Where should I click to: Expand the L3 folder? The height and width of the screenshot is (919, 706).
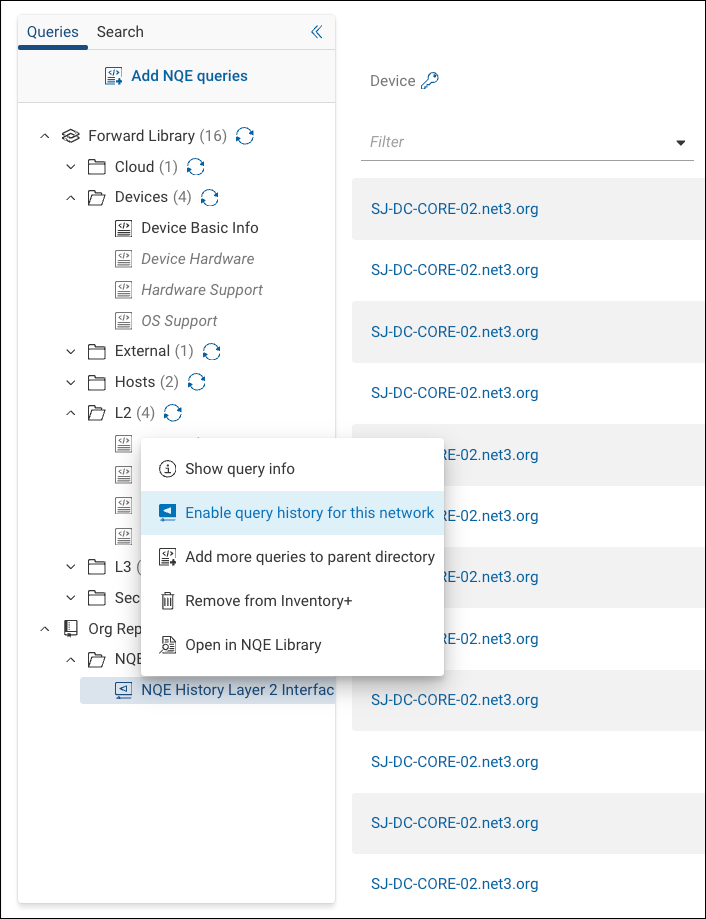point(70,566)
